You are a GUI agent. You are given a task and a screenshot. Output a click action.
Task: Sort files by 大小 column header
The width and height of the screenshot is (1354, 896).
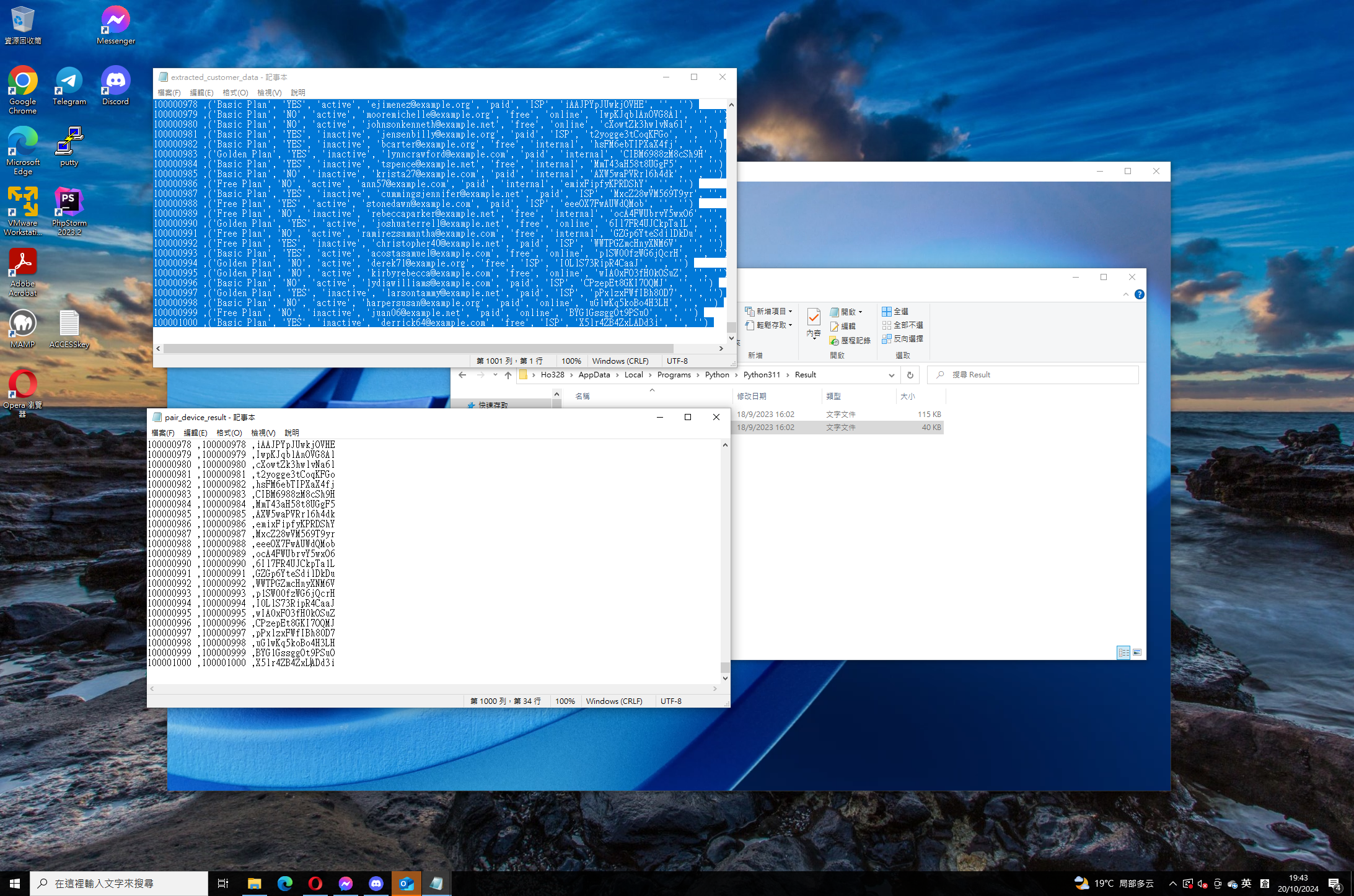[907, 397]
